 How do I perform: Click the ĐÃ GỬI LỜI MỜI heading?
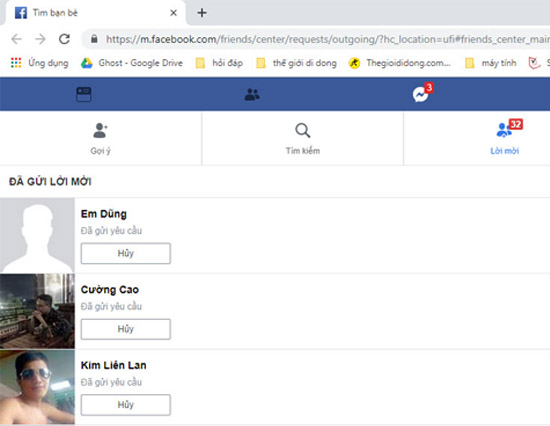click(50, 181)
